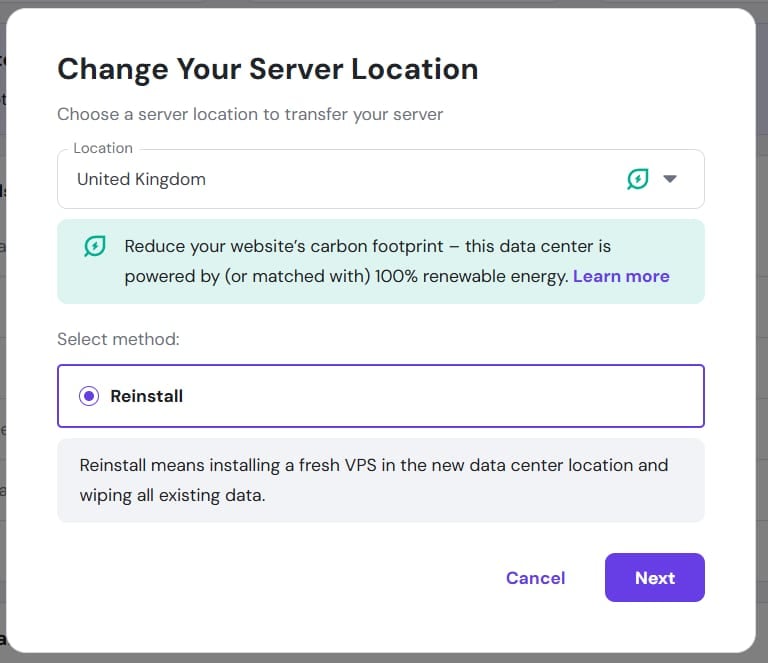Screen dimensions: 768x663
Task: Click the leaf icon in renewable energy banner
Action: (x=95, y=246)
